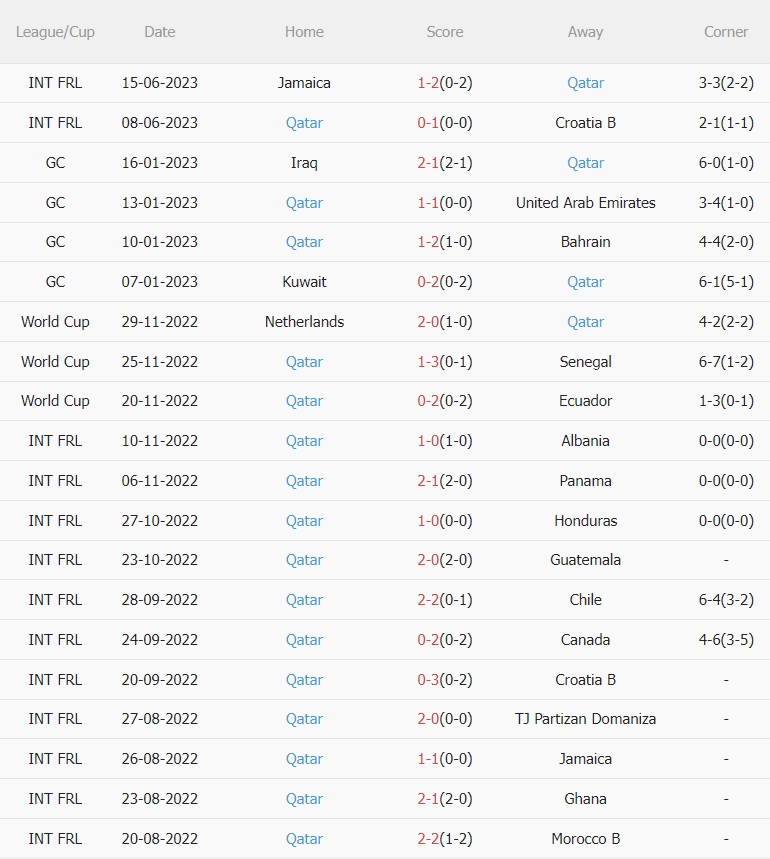This screenshot has height=859, width=770.
Task: Click the 2-0(1-0) score for Netherlands match
Action: (445, 322)
